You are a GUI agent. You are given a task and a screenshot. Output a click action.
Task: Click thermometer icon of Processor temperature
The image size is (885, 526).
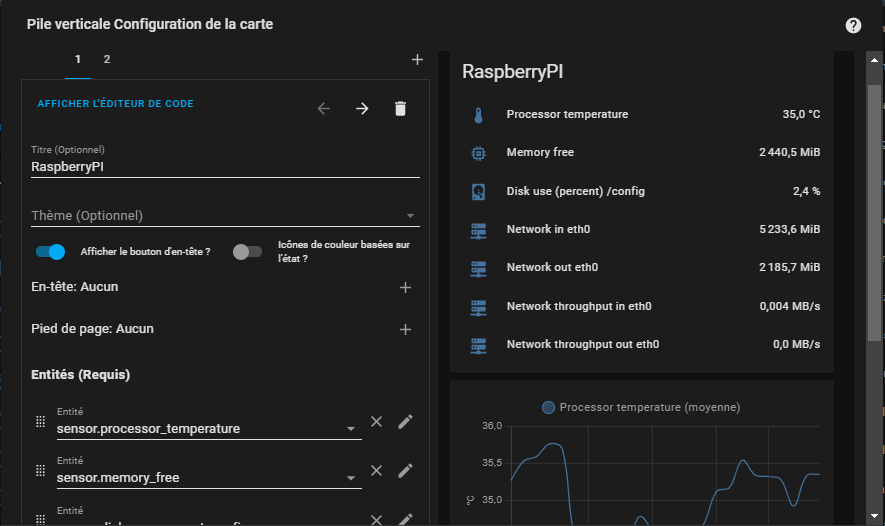tap(478, 115)
